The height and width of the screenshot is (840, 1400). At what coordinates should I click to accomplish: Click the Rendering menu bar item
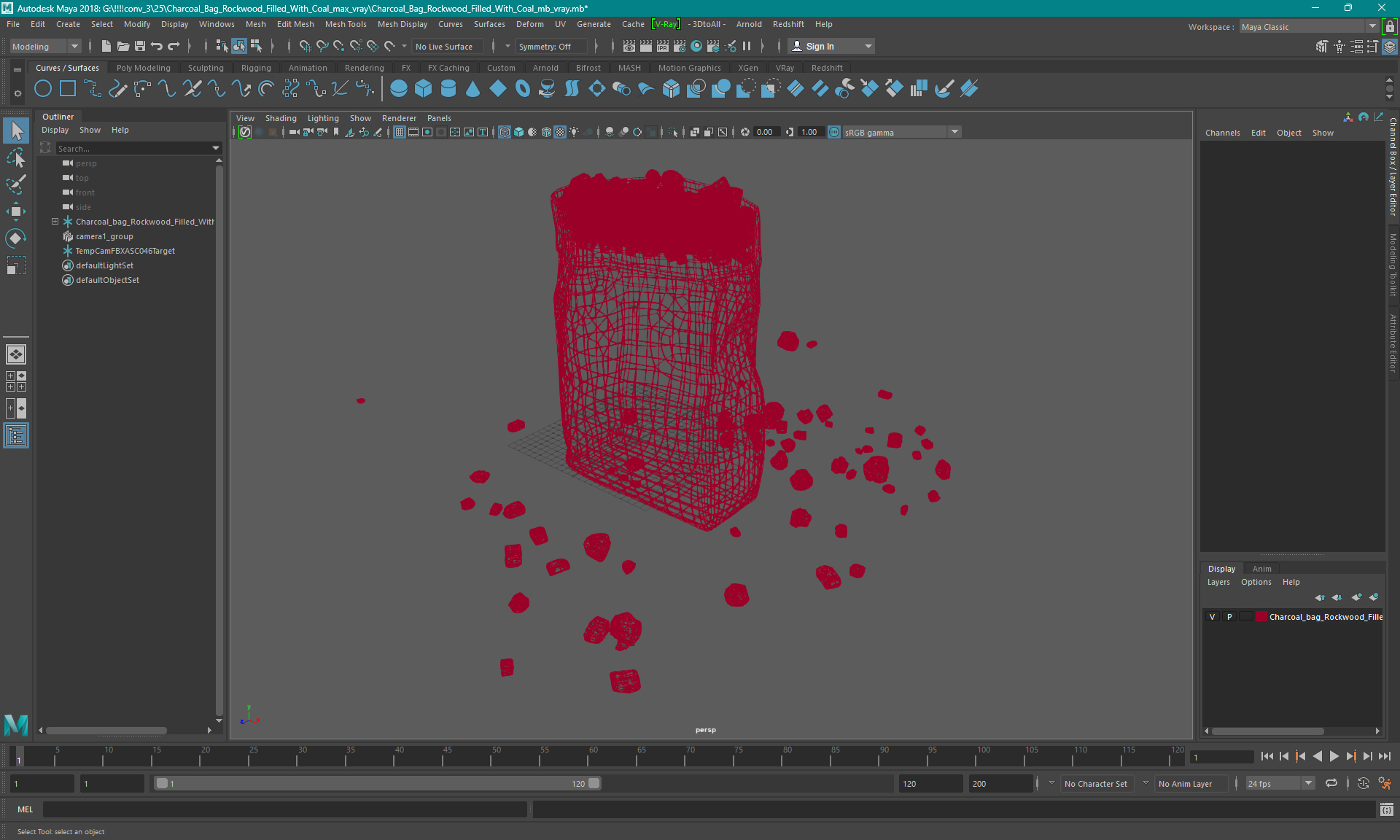click(x=363, y=67)
